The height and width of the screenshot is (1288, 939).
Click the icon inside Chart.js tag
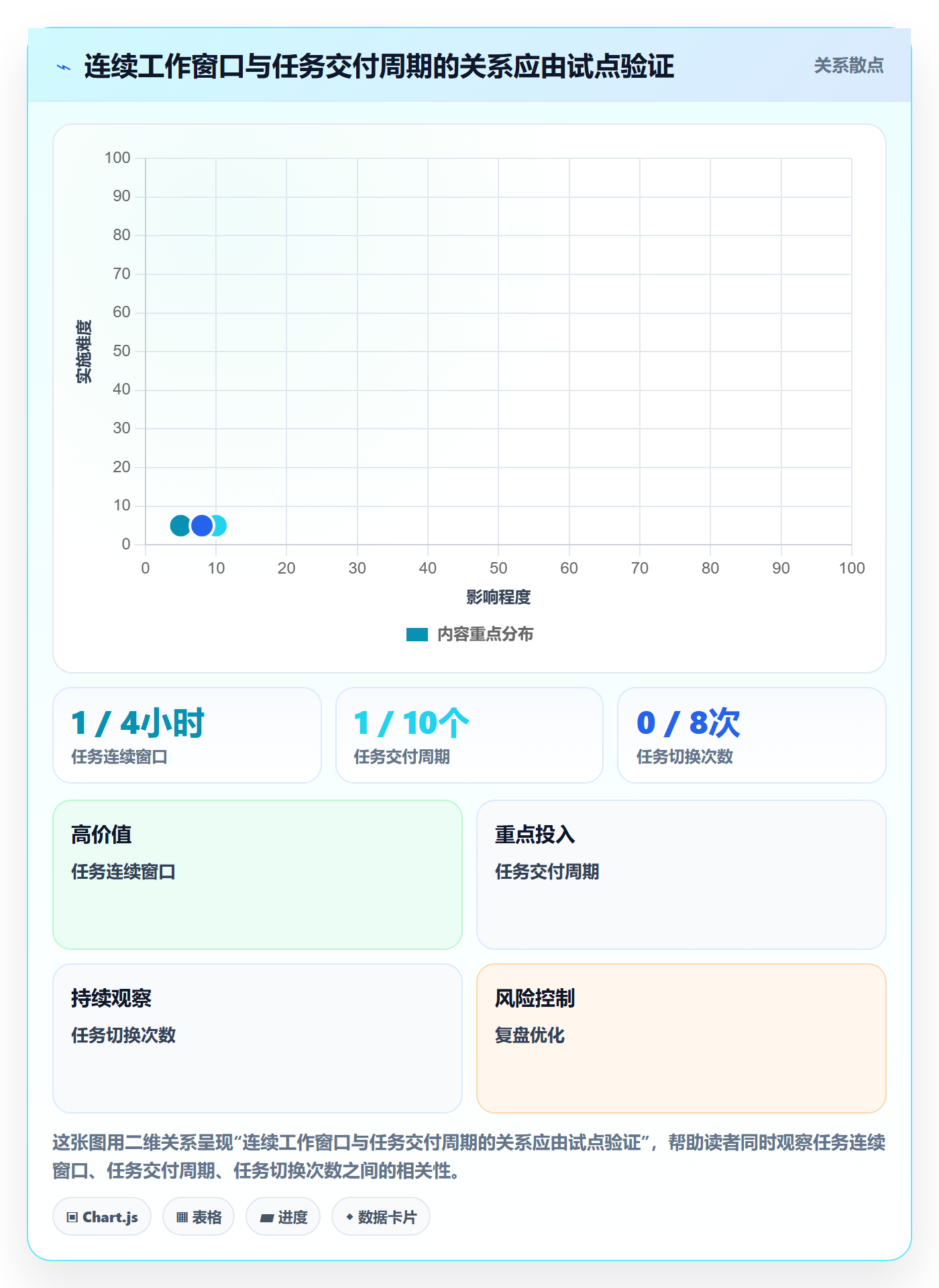(x=72, y=1218)
